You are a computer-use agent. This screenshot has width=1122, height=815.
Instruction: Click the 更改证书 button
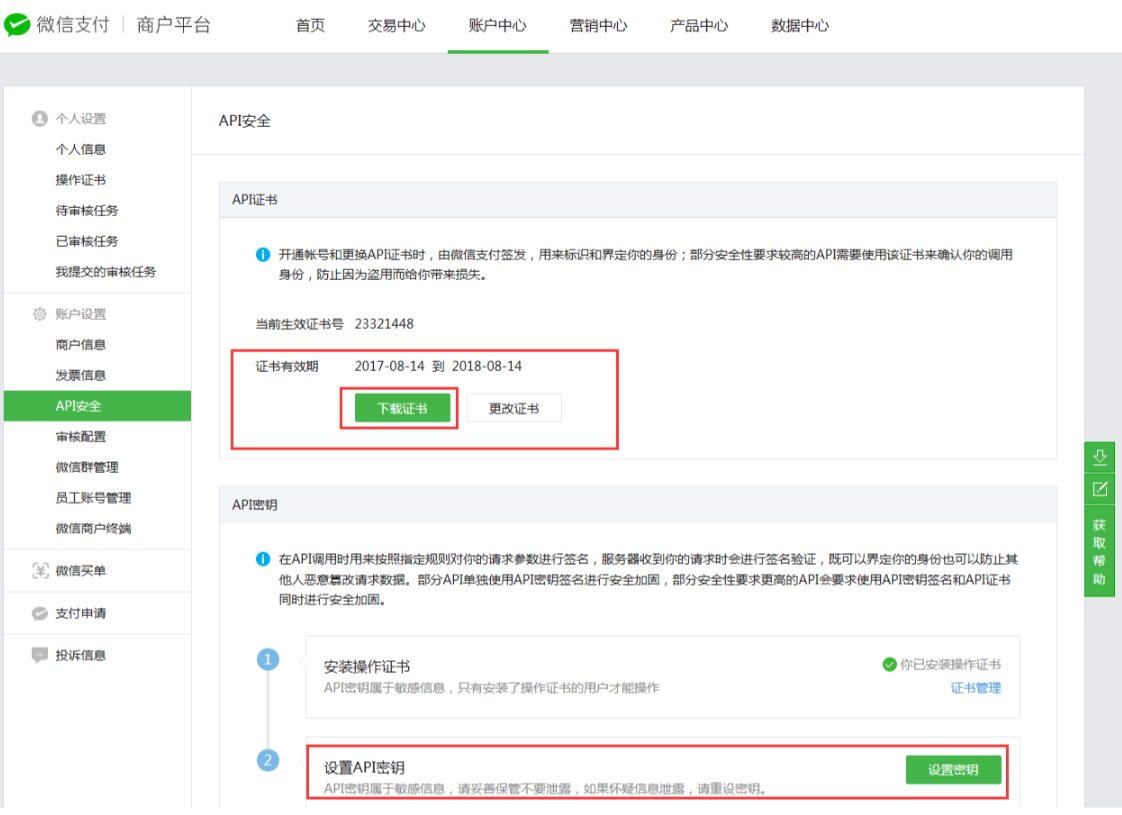(514, 408)
